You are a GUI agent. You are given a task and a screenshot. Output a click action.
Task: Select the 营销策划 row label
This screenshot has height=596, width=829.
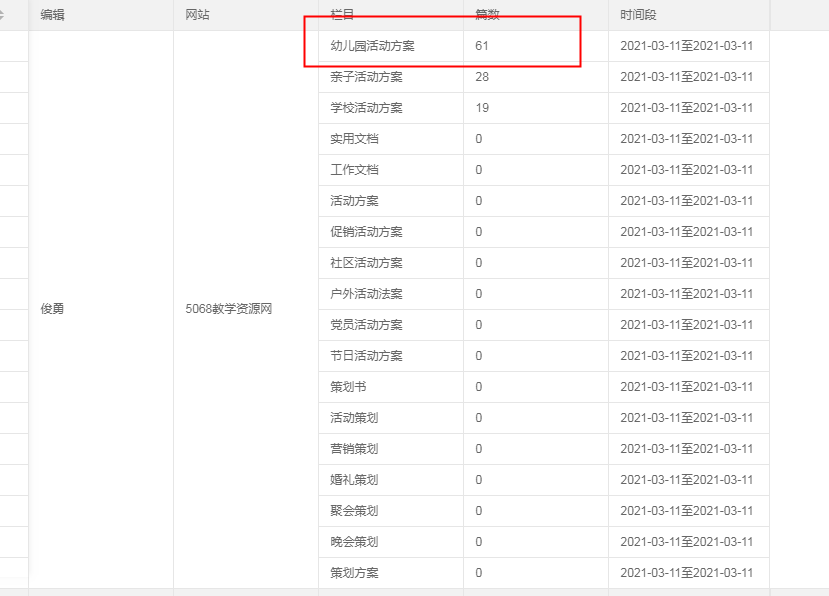pos(354,449)
